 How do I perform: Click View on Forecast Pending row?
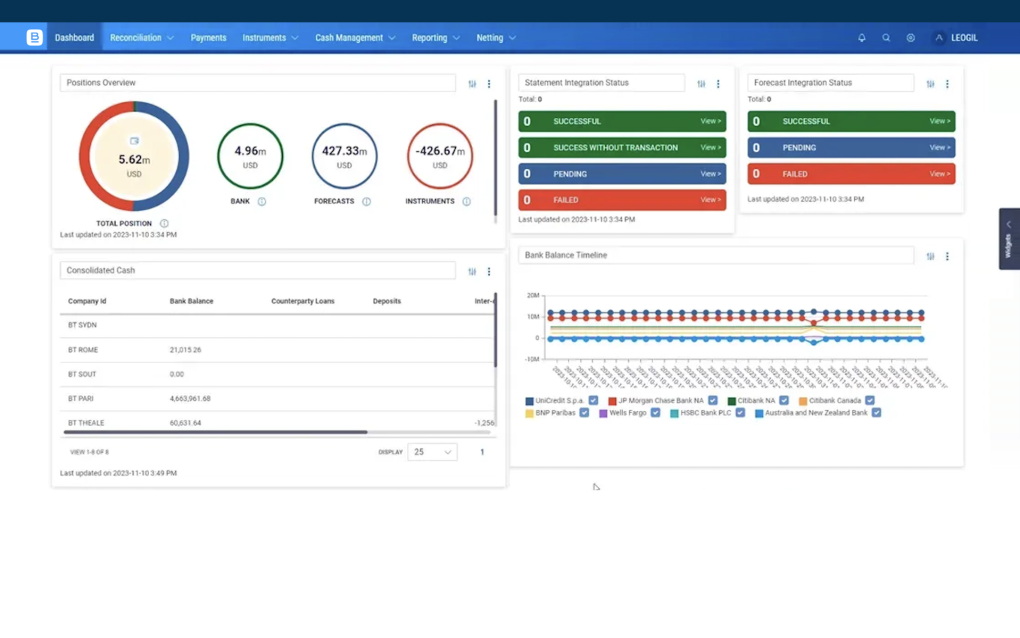(939, 147)
